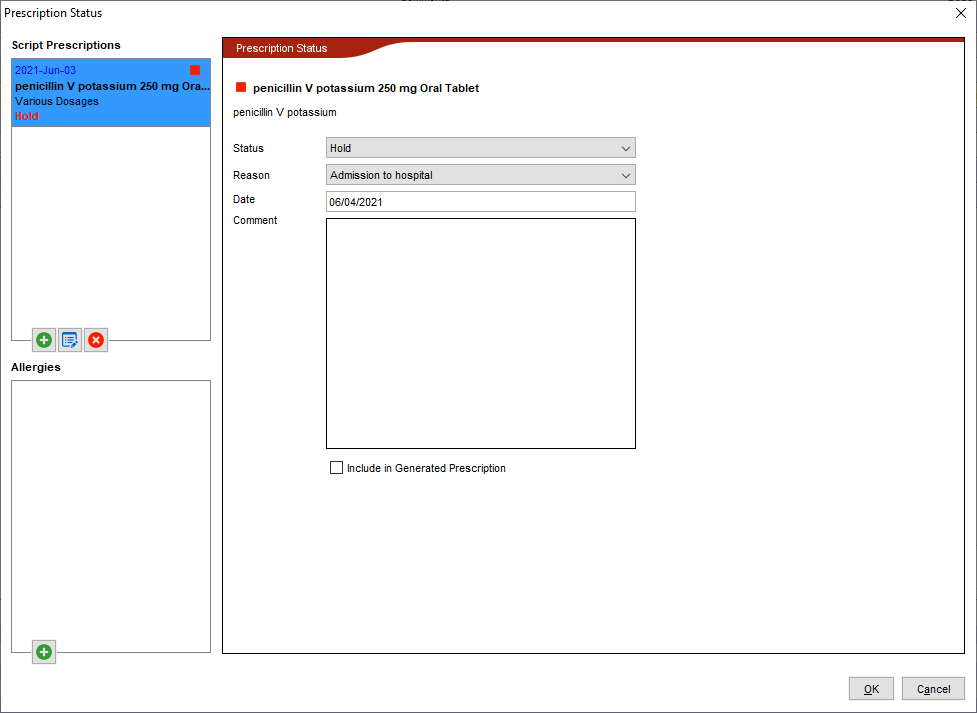Click red square beside penicillin tablet heading

point(241,88)
